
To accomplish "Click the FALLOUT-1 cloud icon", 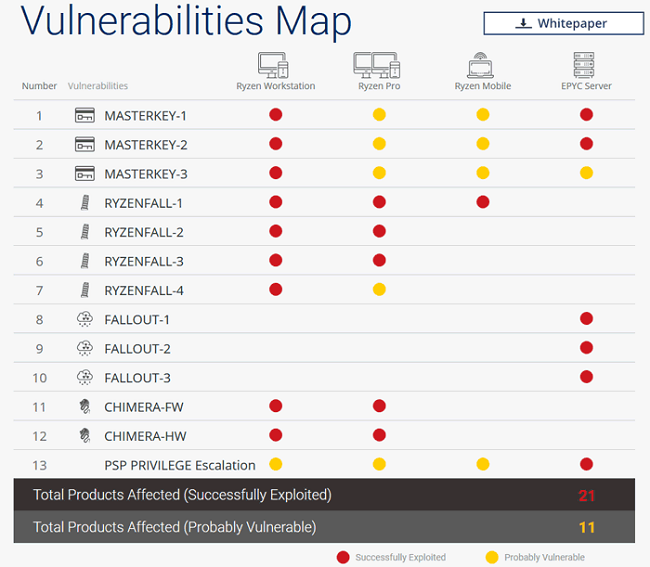I will pyautogui.click(x=85, y=319).
